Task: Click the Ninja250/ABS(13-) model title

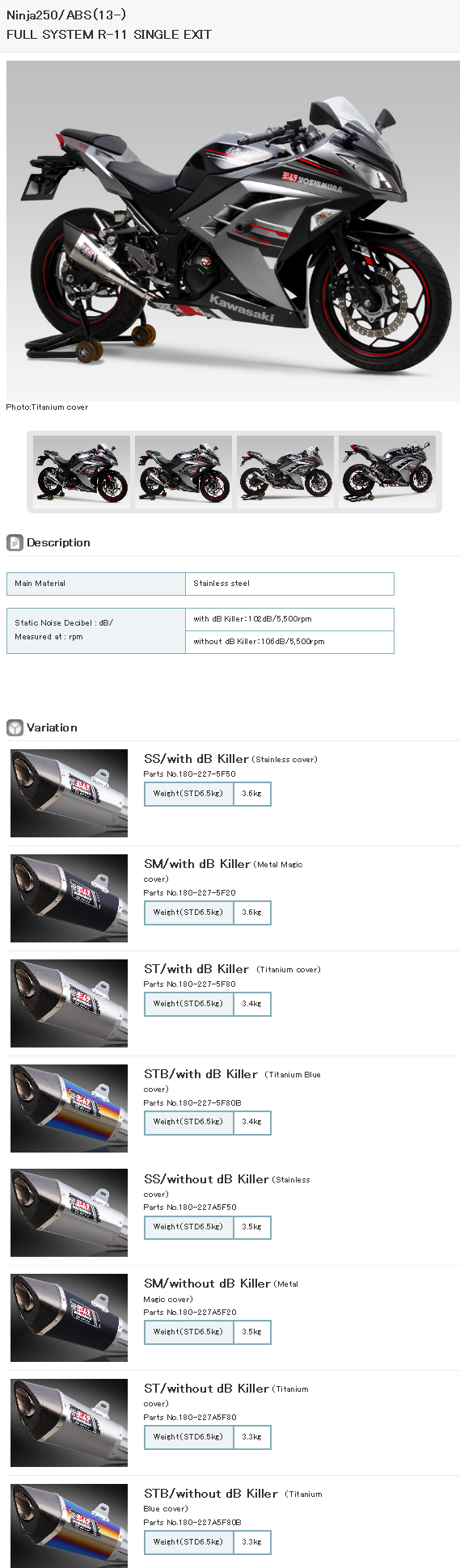Action: tap(66, 15)
